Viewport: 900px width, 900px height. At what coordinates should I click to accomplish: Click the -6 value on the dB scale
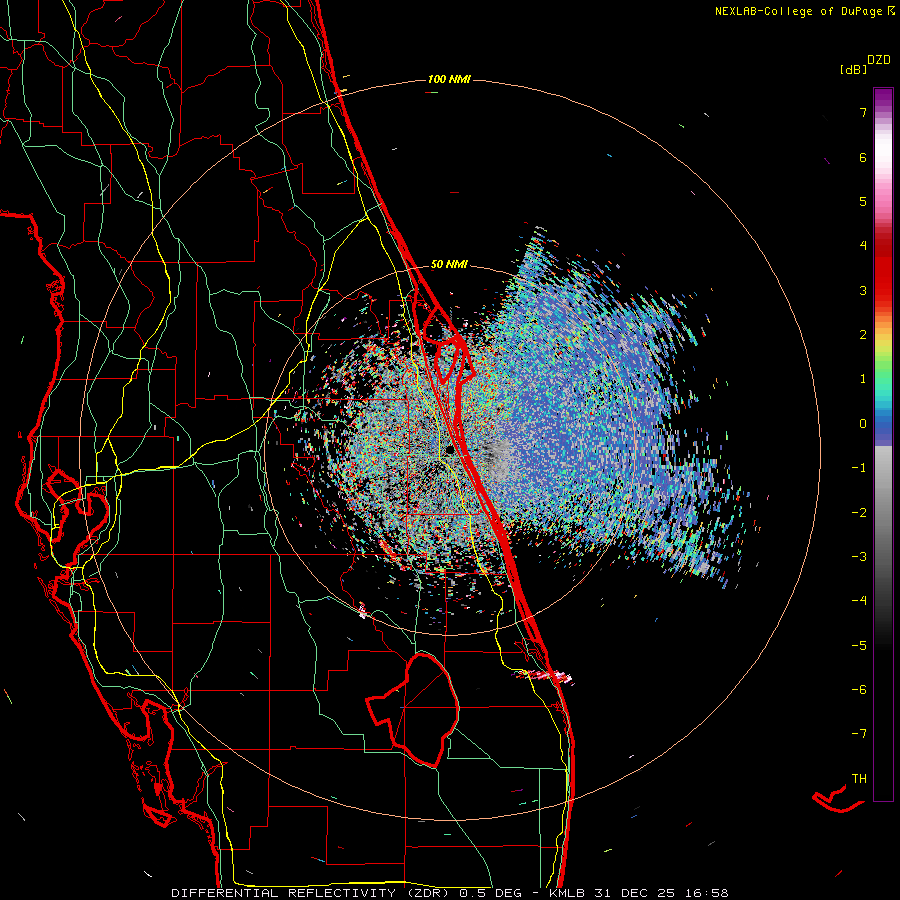pos(859,690)
